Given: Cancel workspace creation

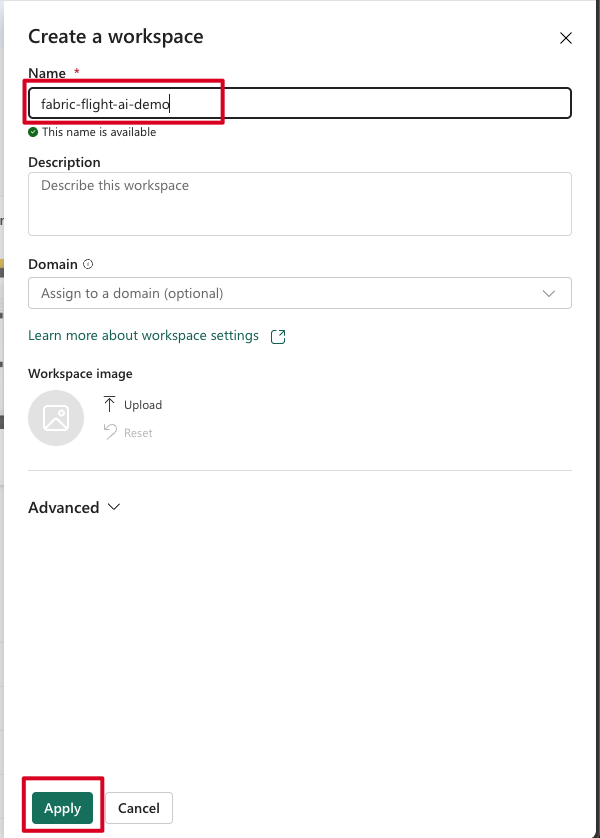Looking at the screenshot, I should tap(138, 808).
